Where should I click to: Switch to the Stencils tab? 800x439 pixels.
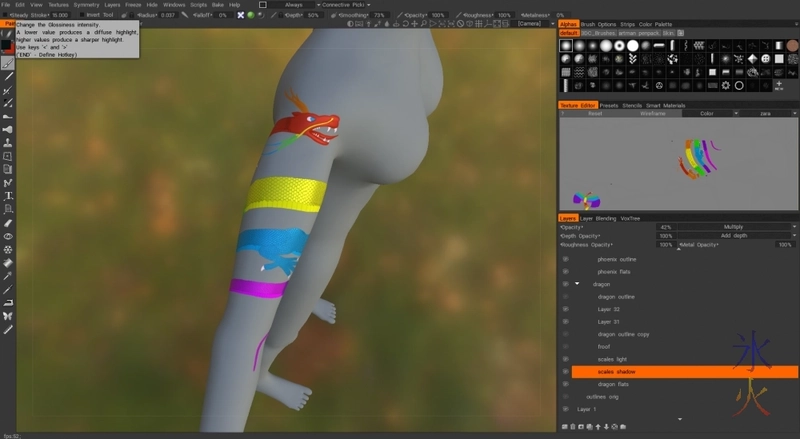pos(632,105)
